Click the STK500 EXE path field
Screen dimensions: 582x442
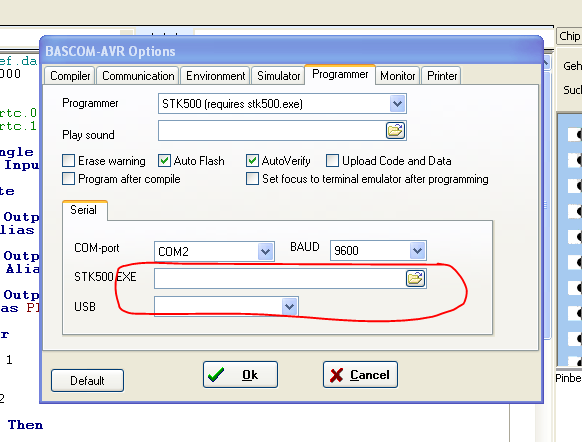(280, 278)
